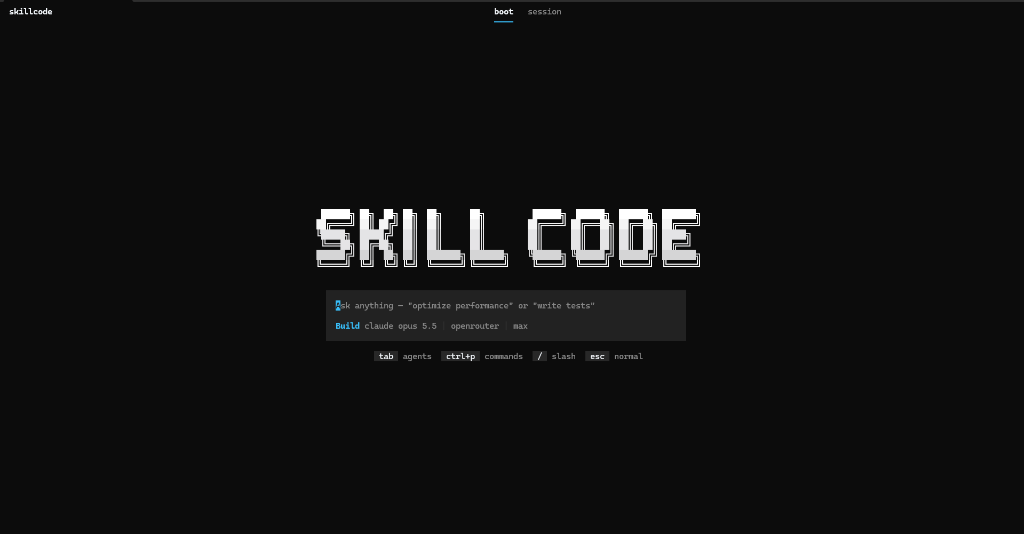Open the session tab
Viewport: 1024px width, 534px height.
tap(544, 12)
